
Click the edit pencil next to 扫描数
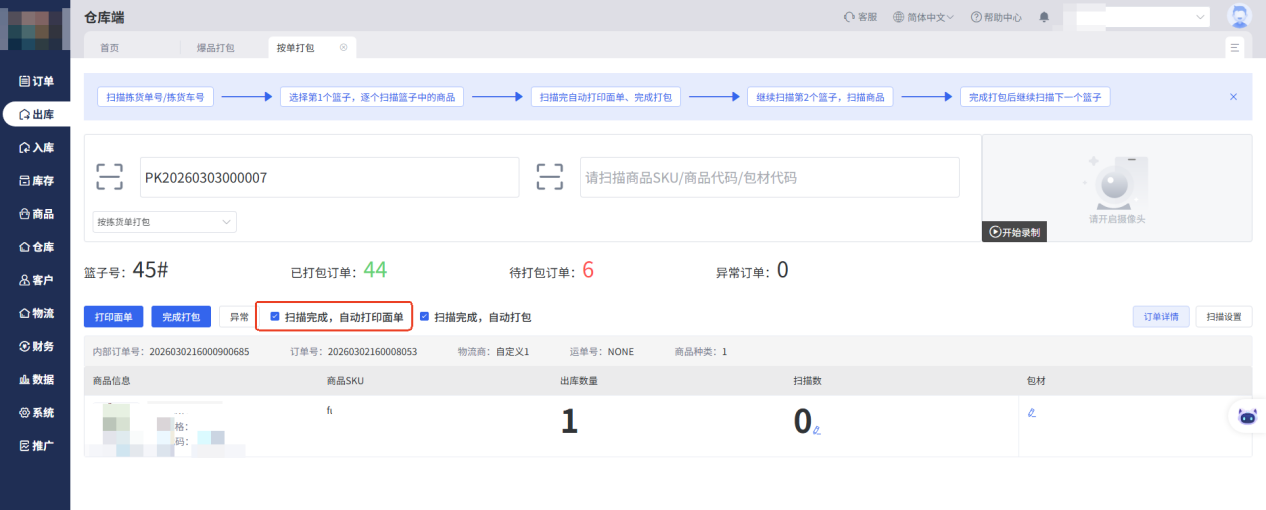[817, 430]
